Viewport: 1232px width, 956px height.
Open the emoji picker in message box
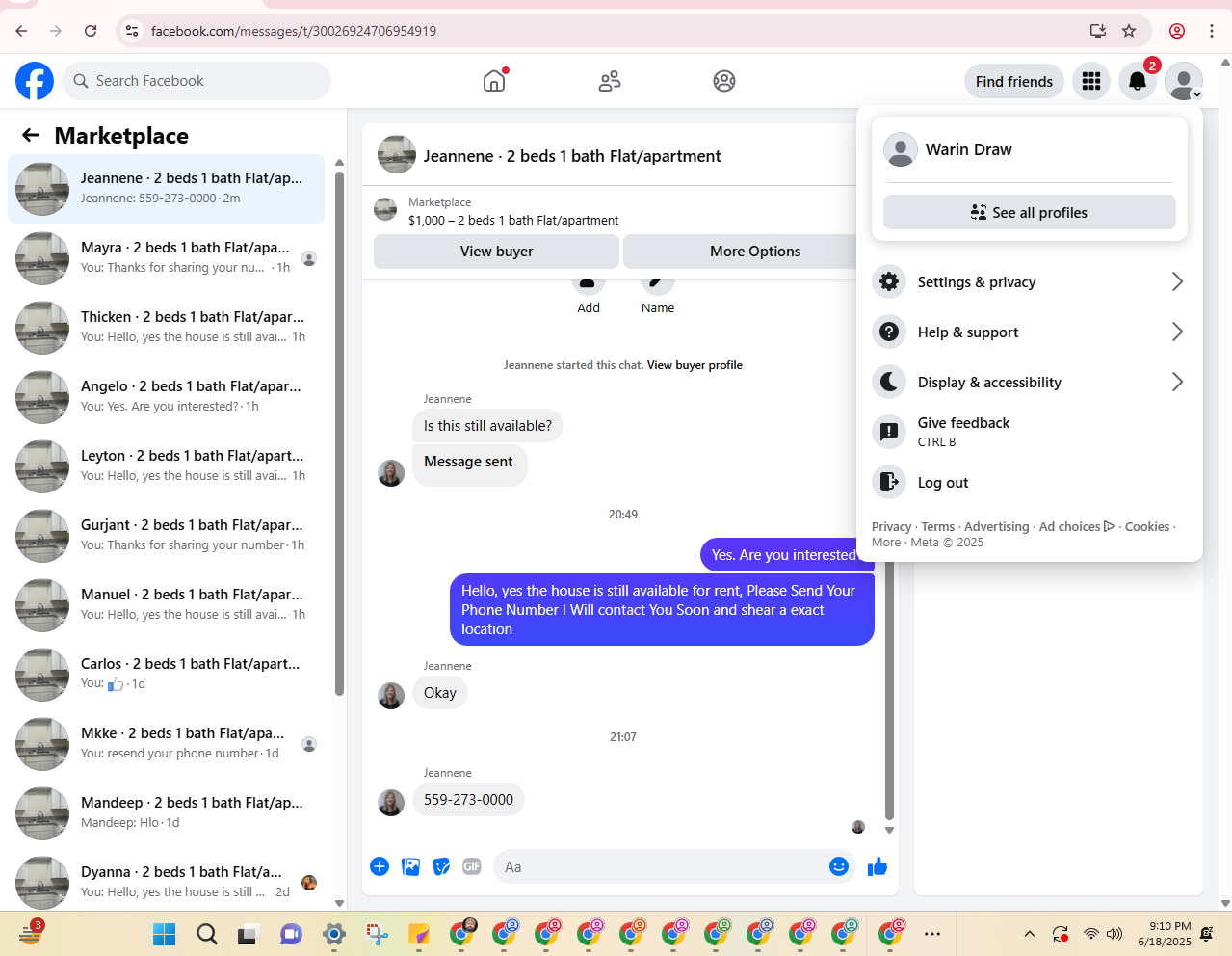point(839,866)
